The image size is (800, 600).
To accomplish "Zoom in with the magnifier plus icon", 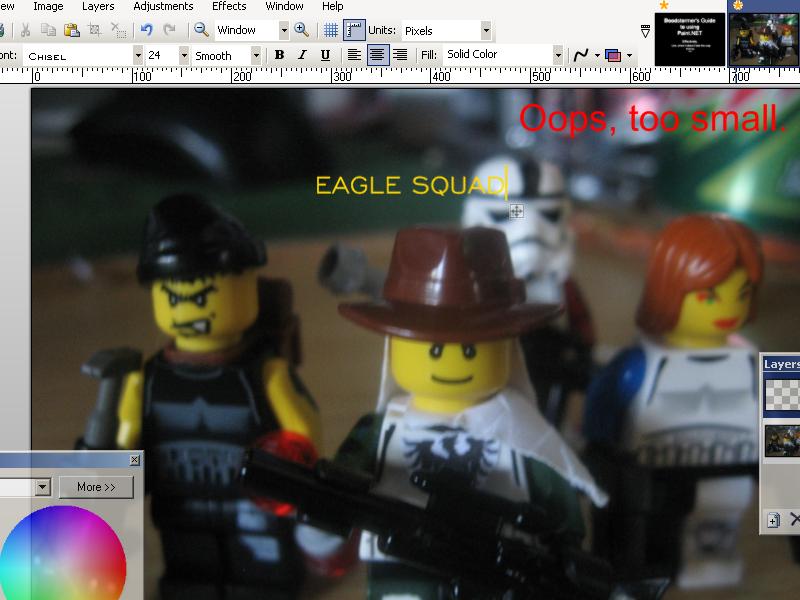I will point(302,30).
